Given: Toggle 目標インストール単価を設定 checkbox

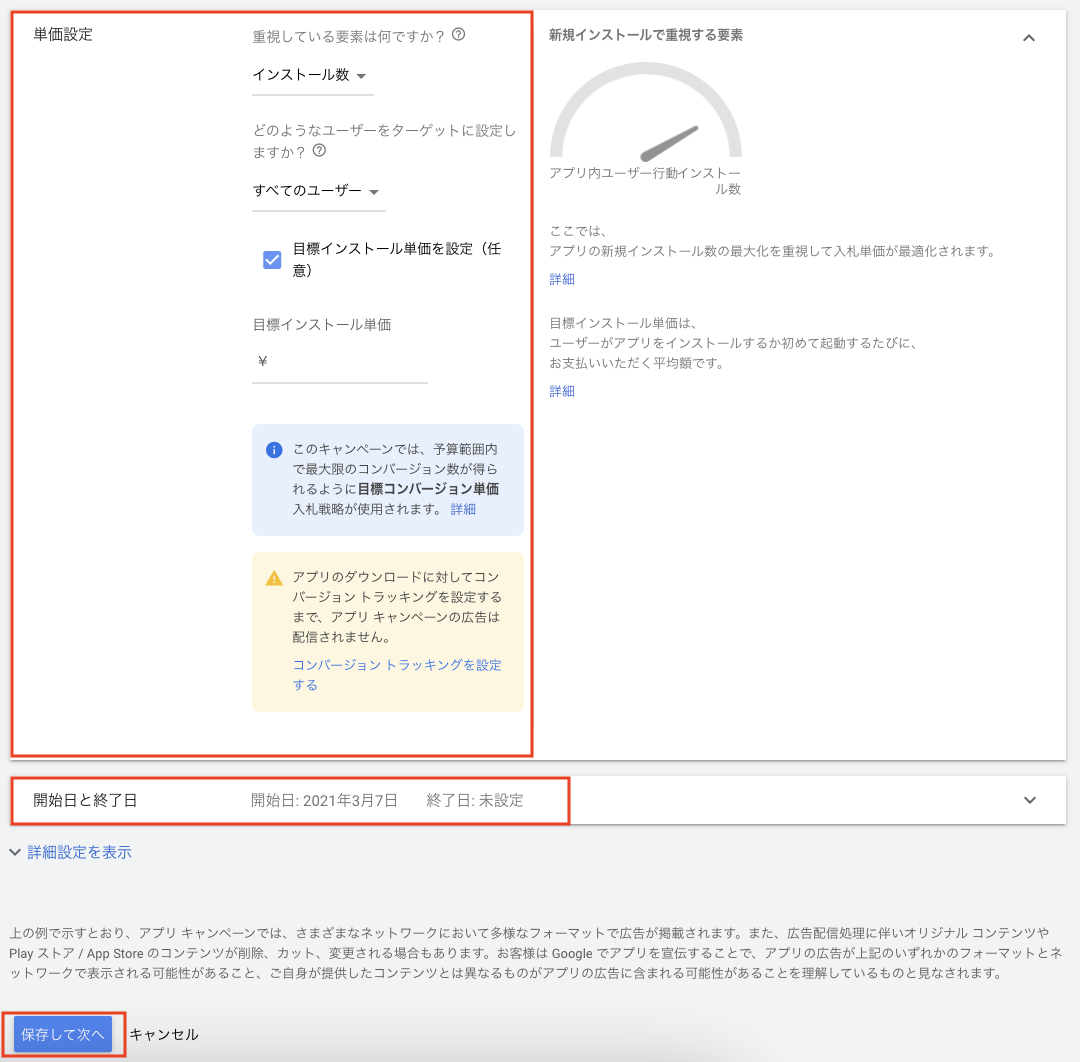Looking at the screenshot, I should [272, 260].
